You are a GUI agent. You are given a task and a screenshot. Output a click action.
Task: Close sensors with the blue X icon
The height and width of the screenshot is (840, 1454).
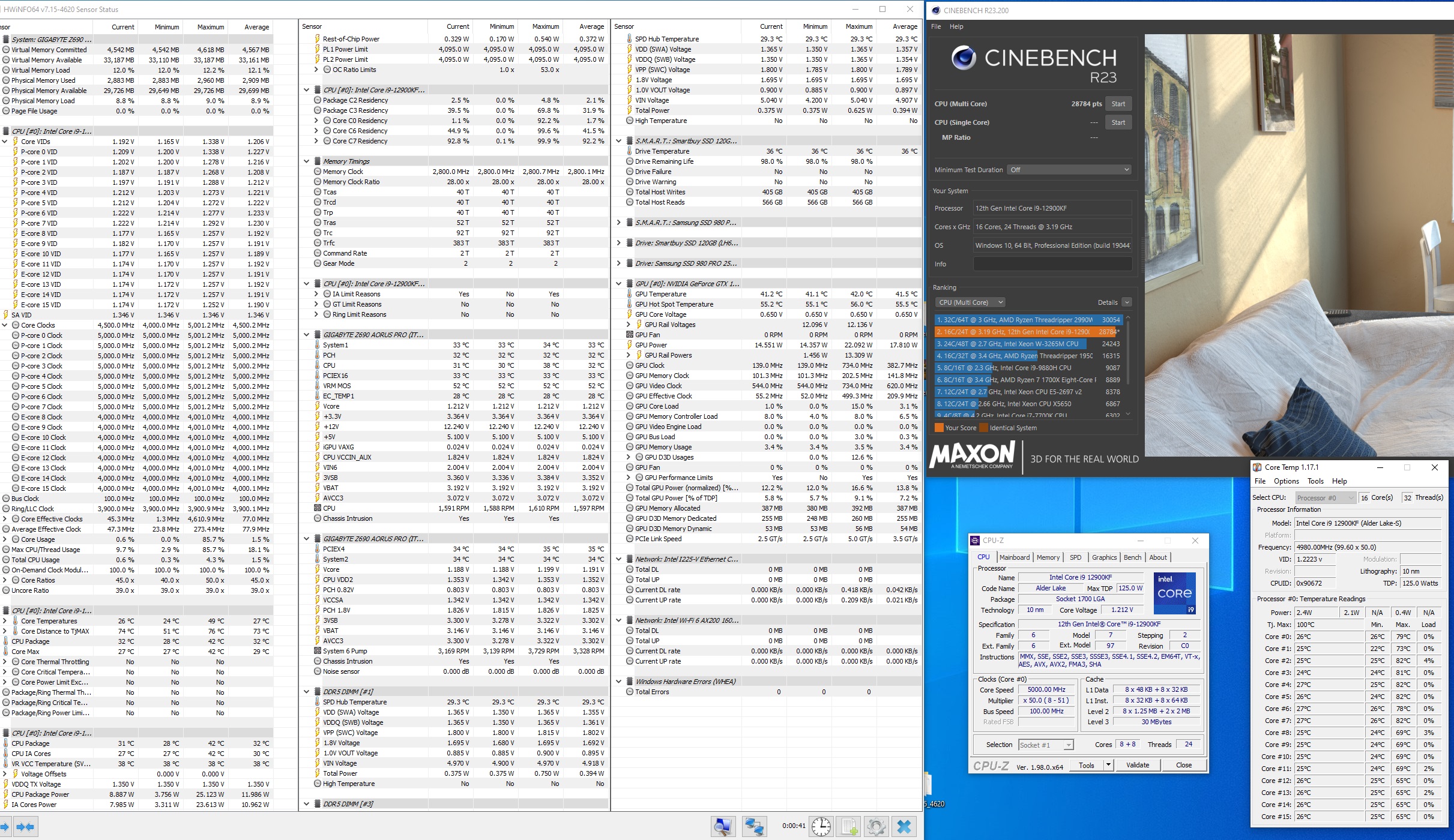(x=904, y=827)
